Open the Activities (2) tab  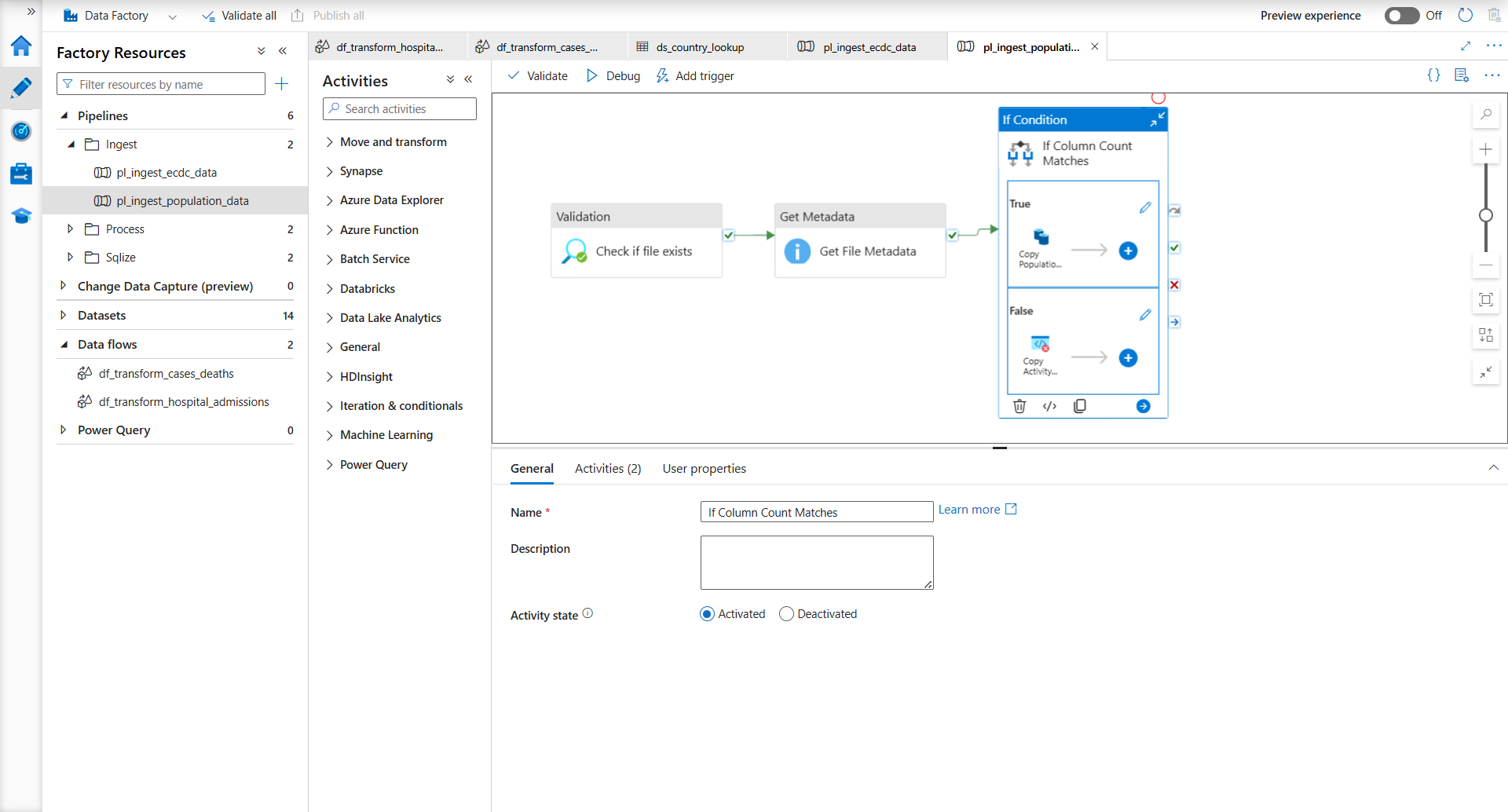[x=608, y=469]
